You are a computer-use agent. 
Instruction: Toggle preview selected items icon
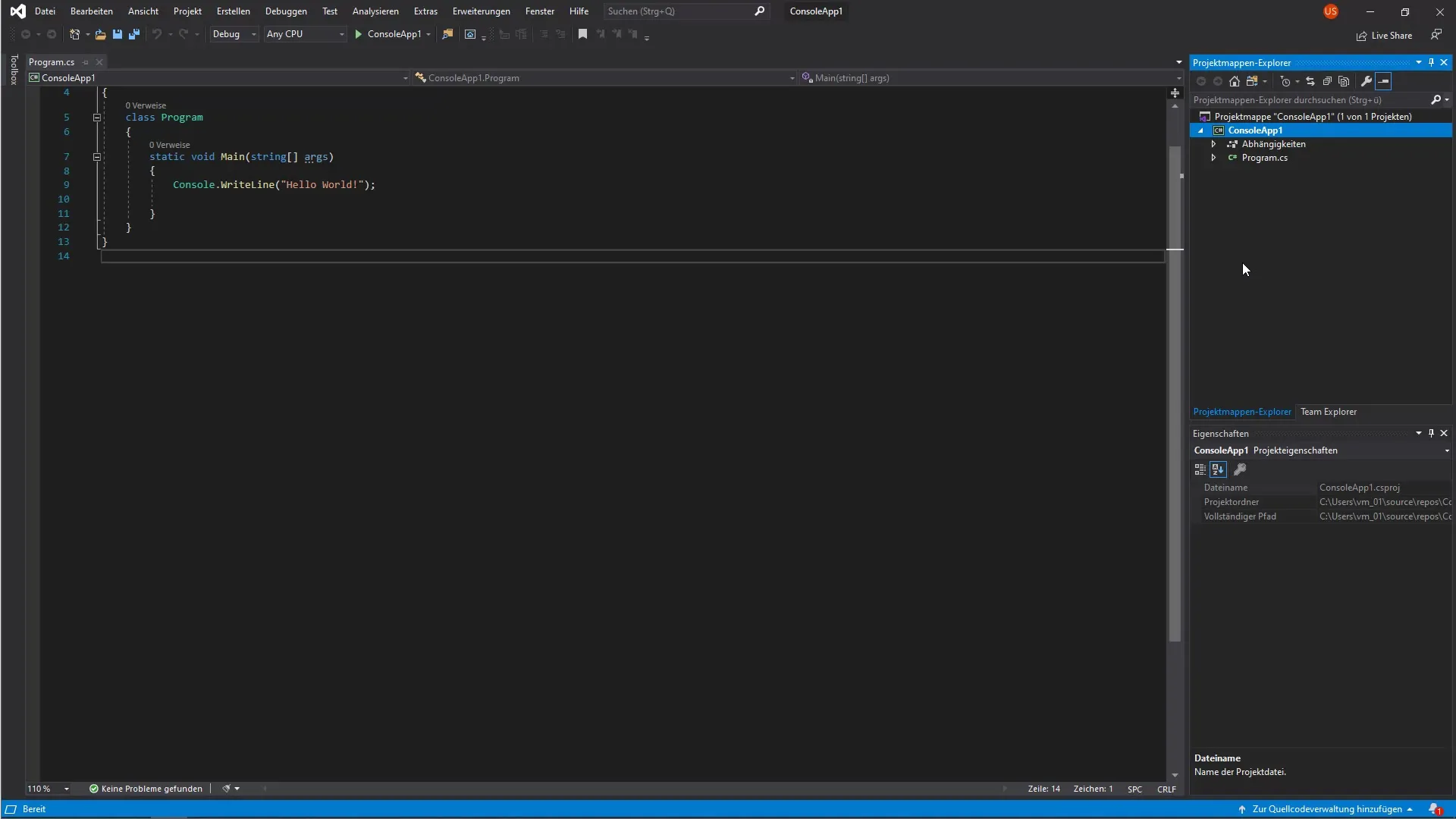[x=1383, y=81]
